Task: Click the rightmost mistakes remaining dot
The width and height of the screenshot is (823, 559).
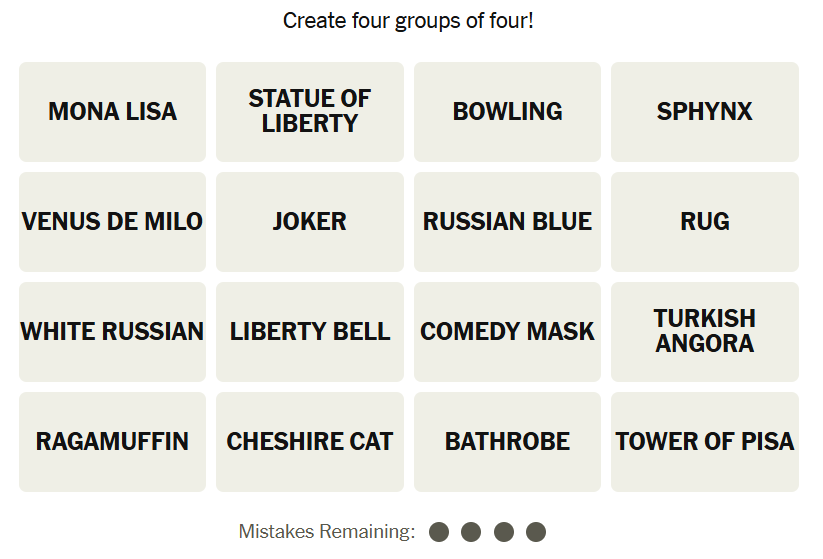Action: [x=536, y=532]
